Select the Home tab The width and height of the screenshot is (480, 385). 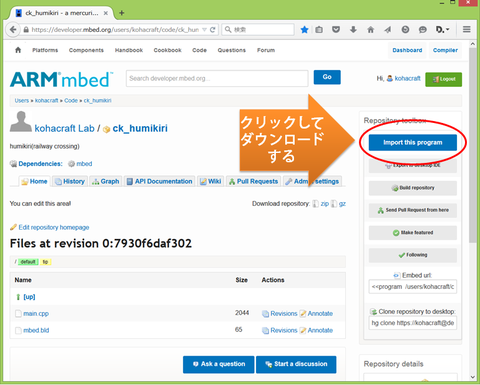pyautogui.click(x=34, y=181)
